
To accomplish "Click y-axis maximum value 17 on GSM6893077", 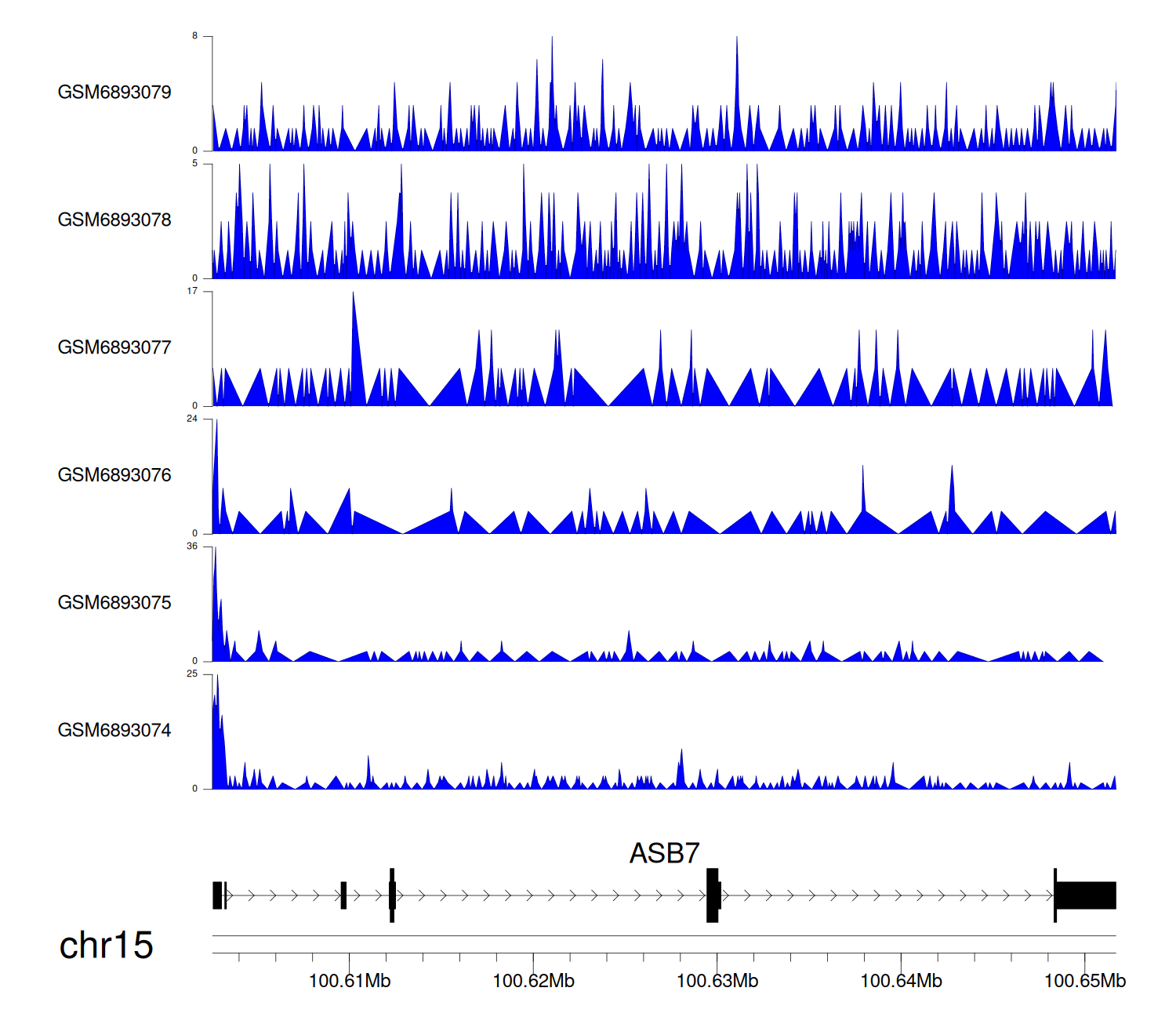I will tap(192, 291).
